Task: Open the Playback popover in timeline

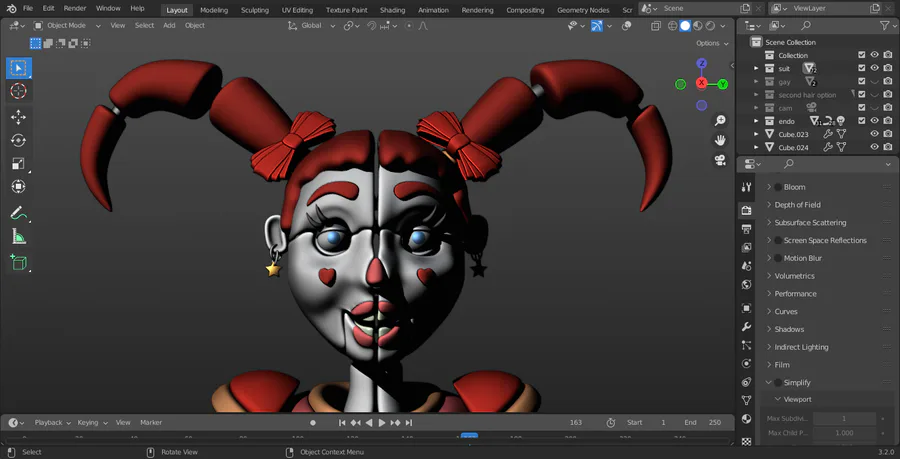Action: pyautogui.click(x=49, y=423)
